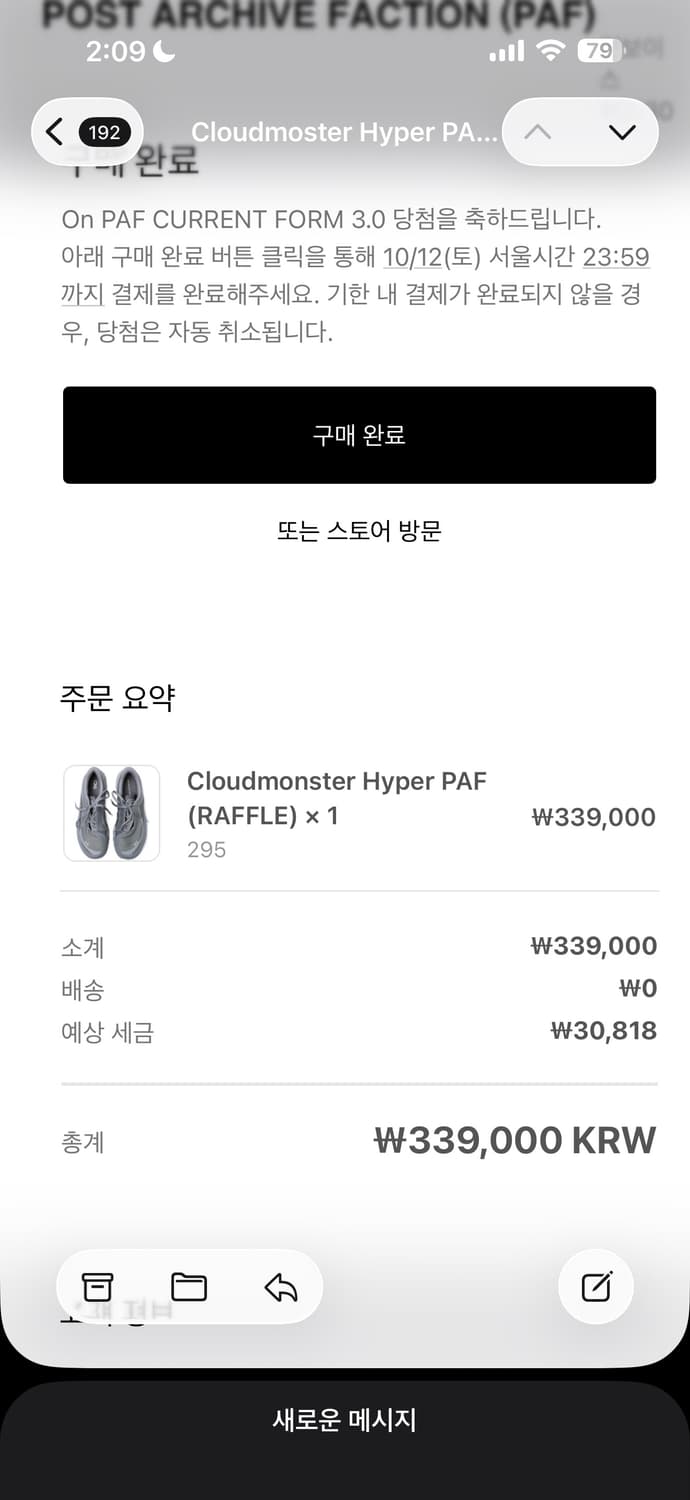
Task: Tap the Cloudmonster Hyper PAF (RAFFLE) item name
Action: point(336,798)
